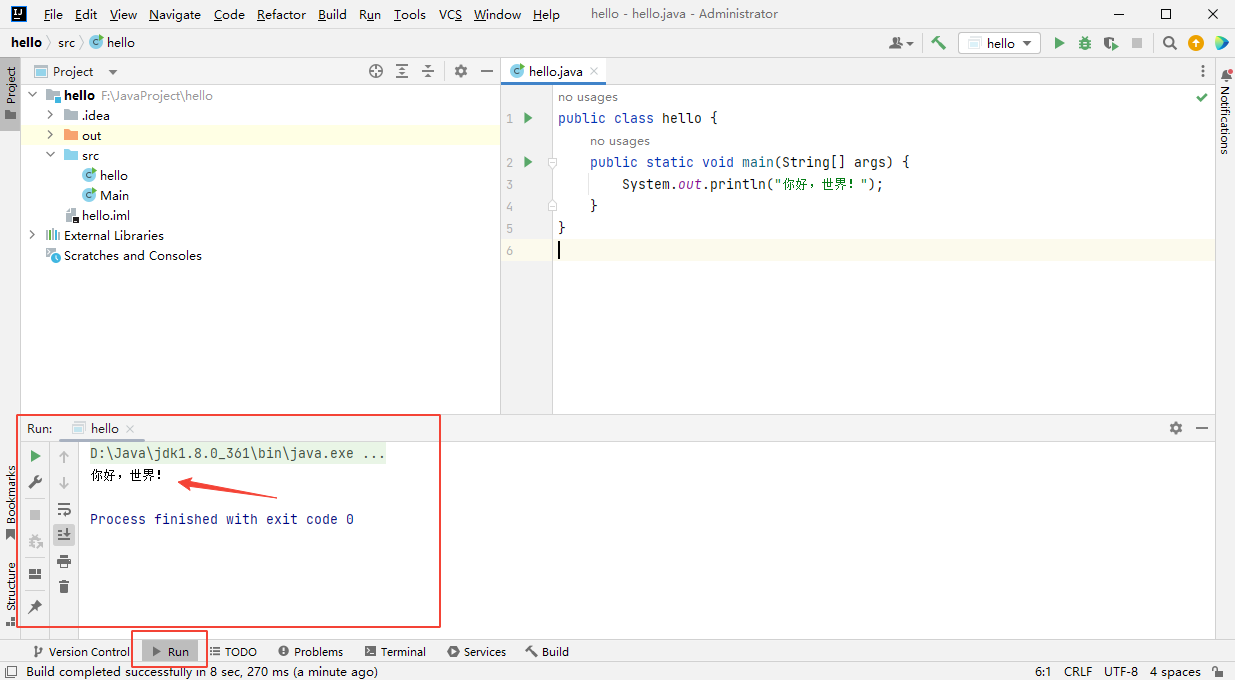The image size is (1235, 680).
Task: Click the run gutter icon beside main method
Action: 529,162
